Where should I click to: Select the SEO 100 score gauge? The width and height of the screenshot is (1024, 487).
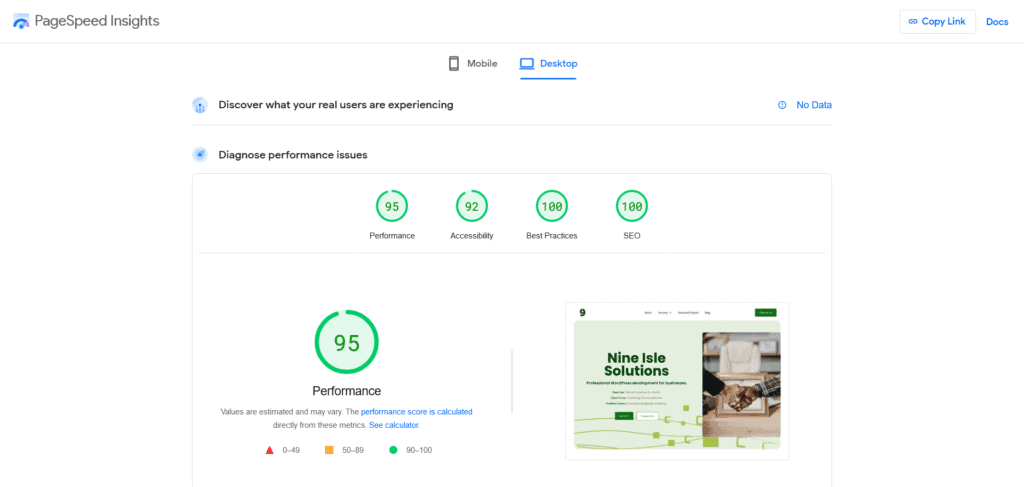(x=632, y=207)
